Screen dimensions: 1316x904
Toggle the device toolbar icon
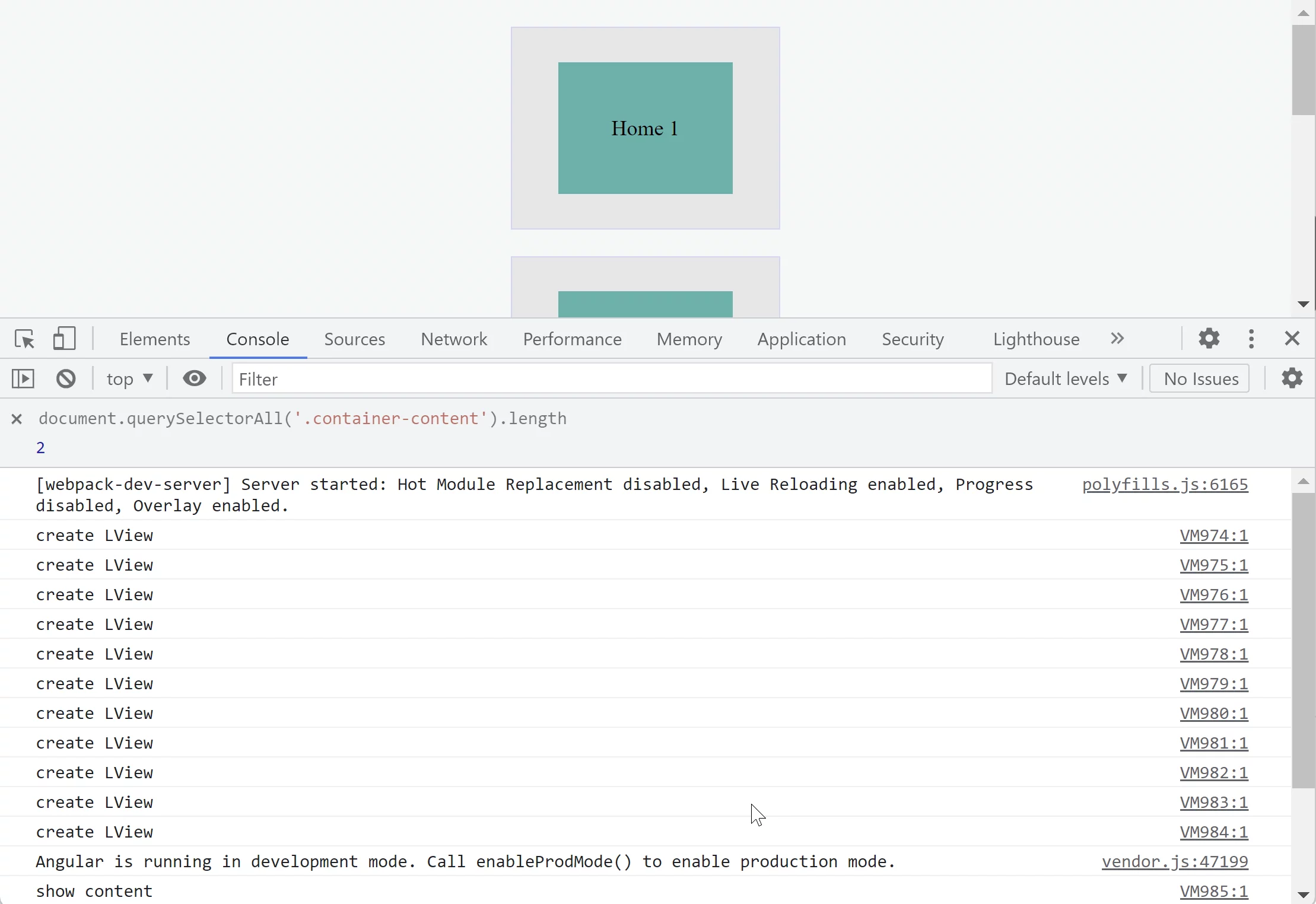[64, 339]
